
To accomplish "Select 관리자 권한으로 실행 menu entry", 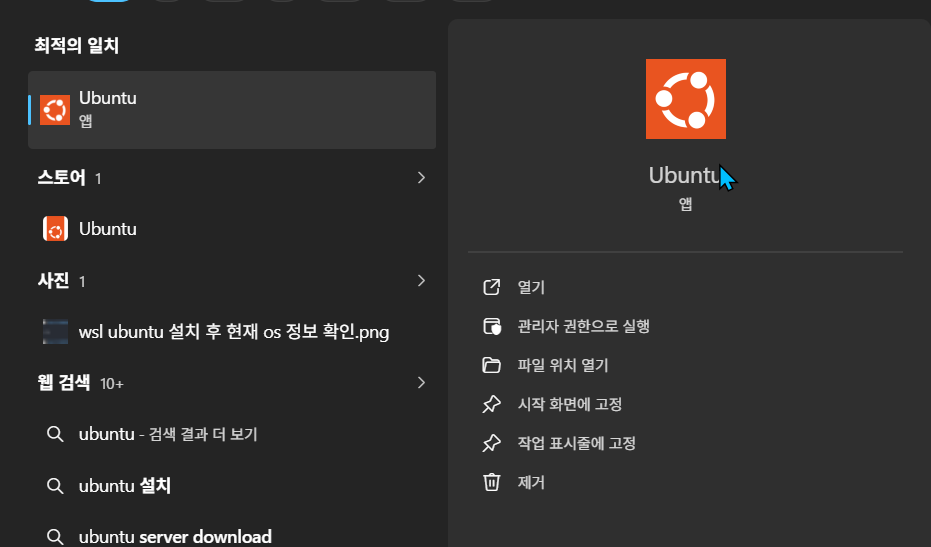I will 583,326.
